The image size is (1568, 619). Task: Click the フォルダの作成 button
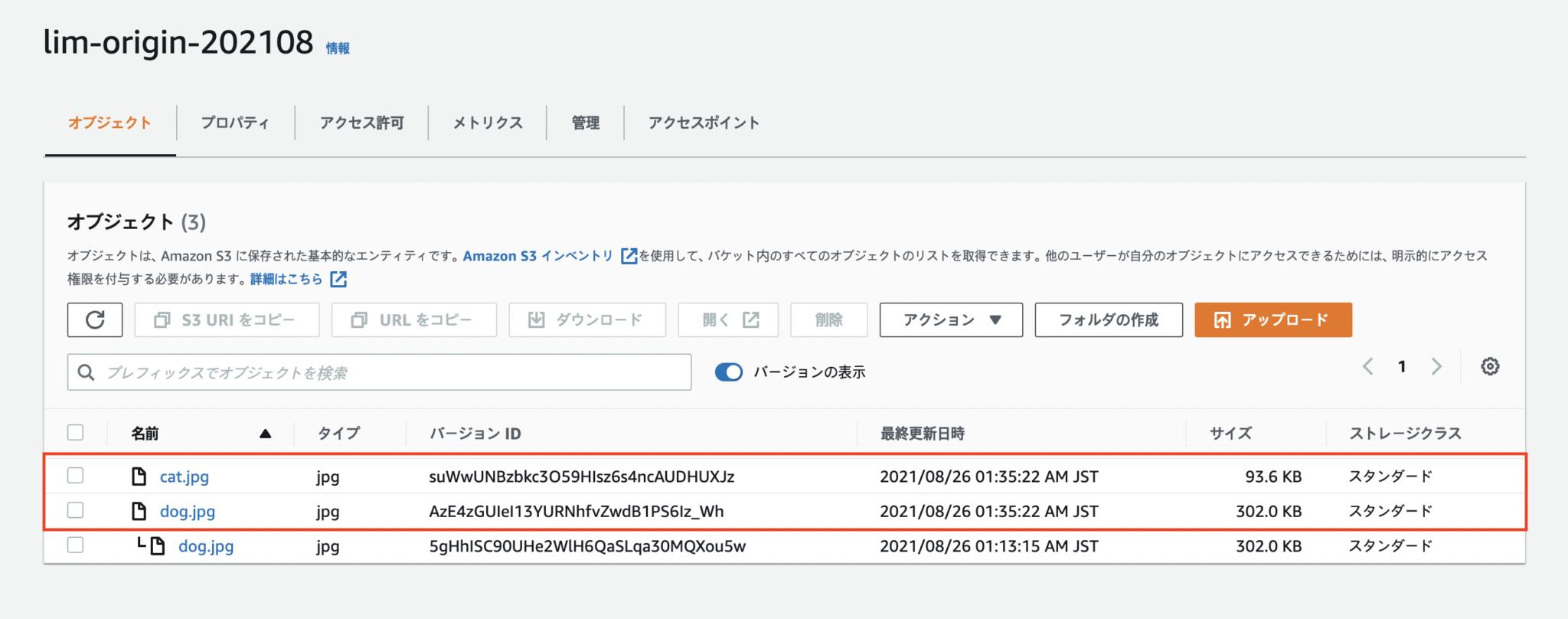(x=1109, y=319)
